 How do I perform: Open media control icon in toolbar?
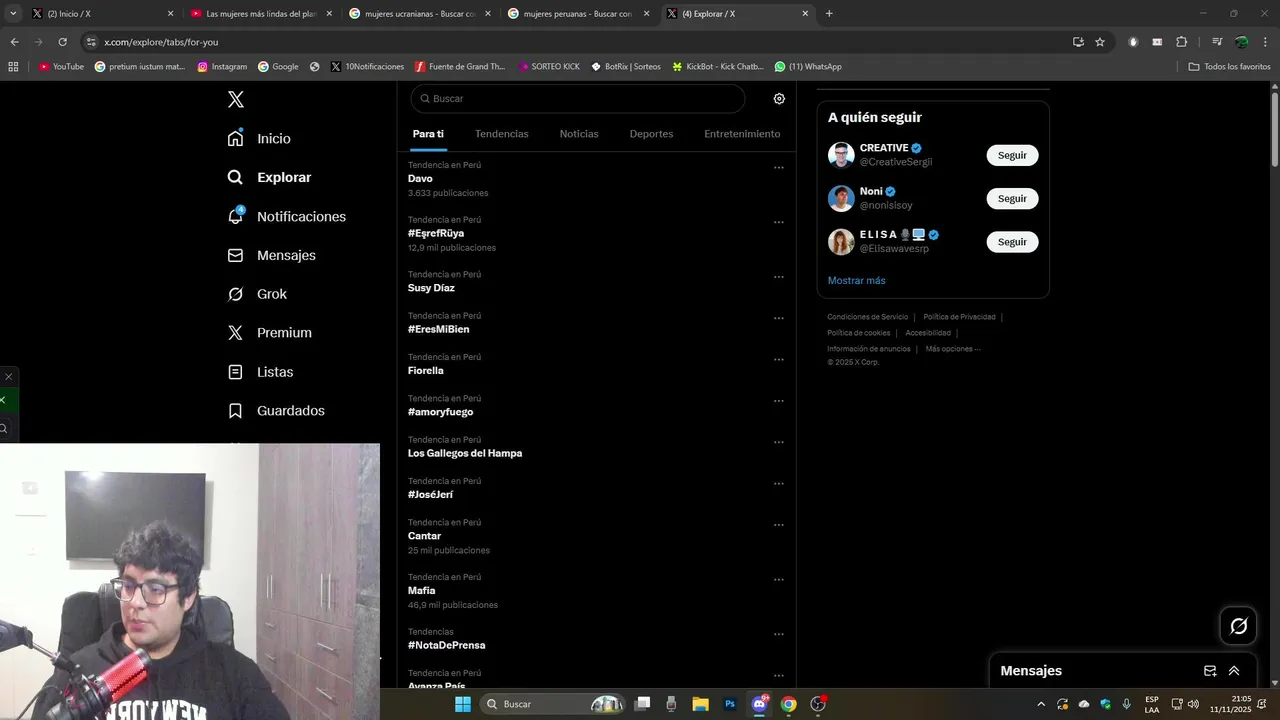click(x=1217, y=42)
